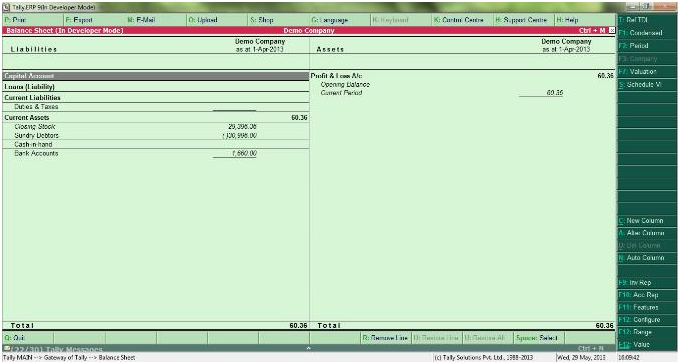Screen dimensions: 680x364
Task: Open F9 Inv Rep
Action: [647, 283]
